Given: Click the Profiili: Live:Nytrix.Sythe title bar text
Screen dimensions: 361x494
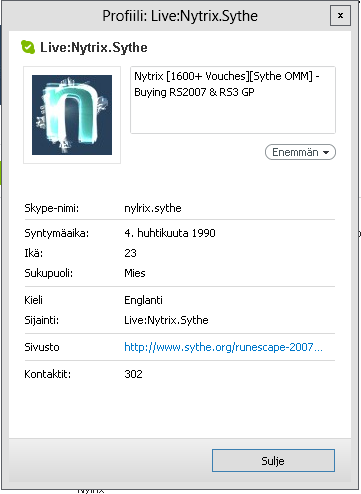Looking at the screenshot, I should pyautogui.click(x=180, y=16).
